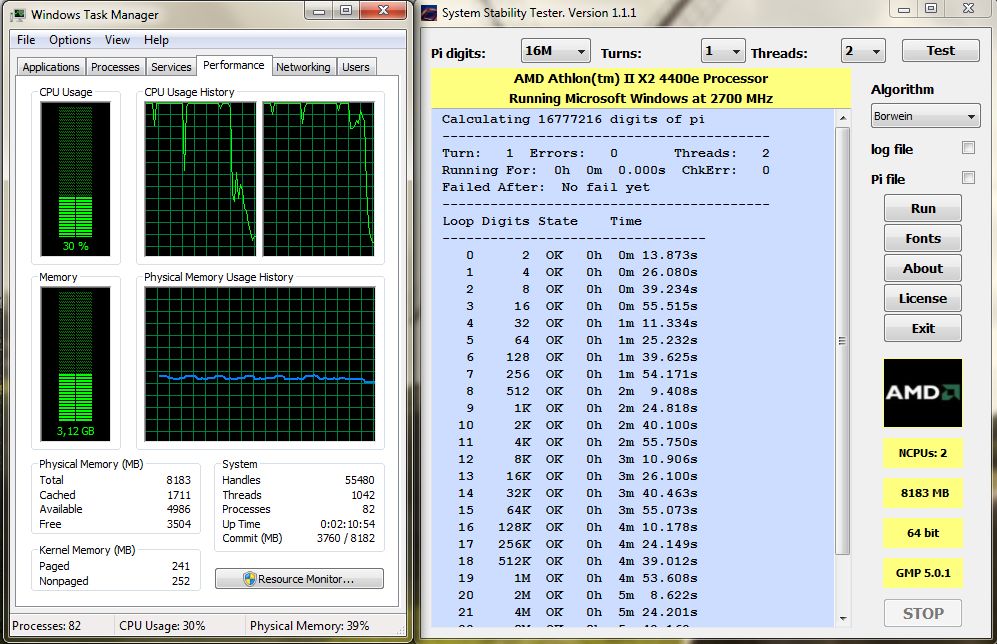Open the Fonts dialog button
The image size is (997, 644).
click(923, 238)
